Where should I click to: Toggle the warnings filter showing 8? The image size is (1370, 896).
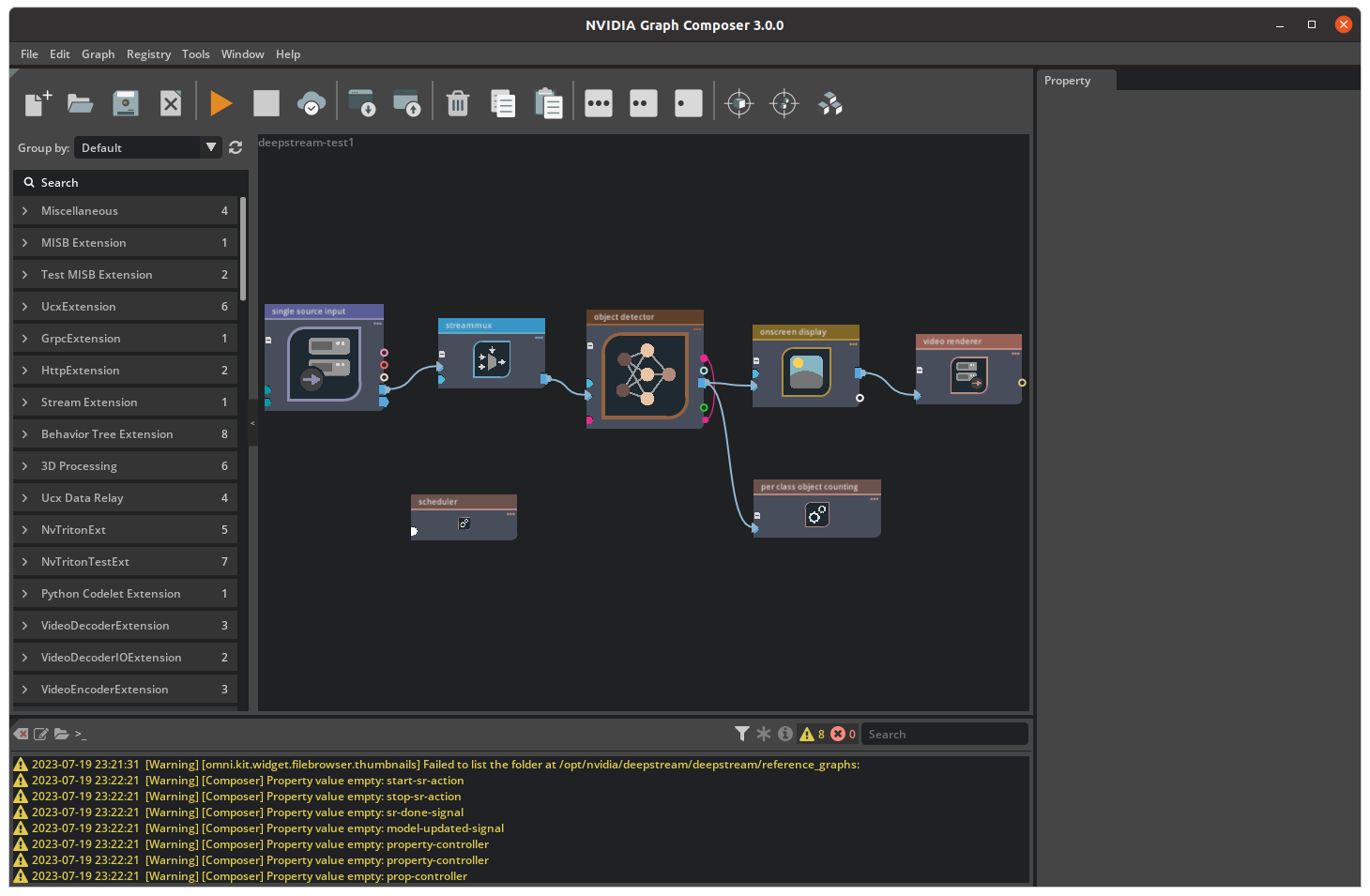(x=812, y=734)
